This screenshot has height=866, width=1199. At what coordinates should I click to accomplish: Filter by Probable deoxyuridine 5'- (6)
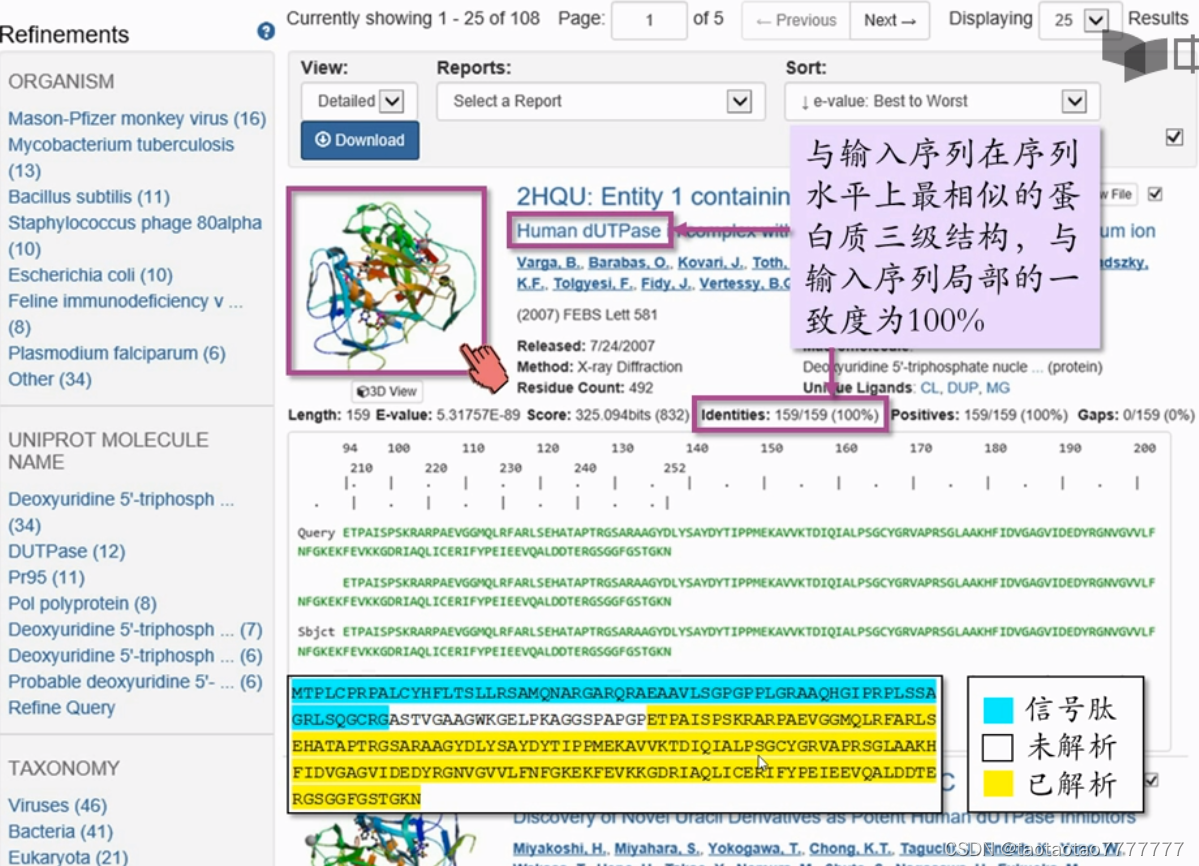pyautogui.click(x=135, y=681)
